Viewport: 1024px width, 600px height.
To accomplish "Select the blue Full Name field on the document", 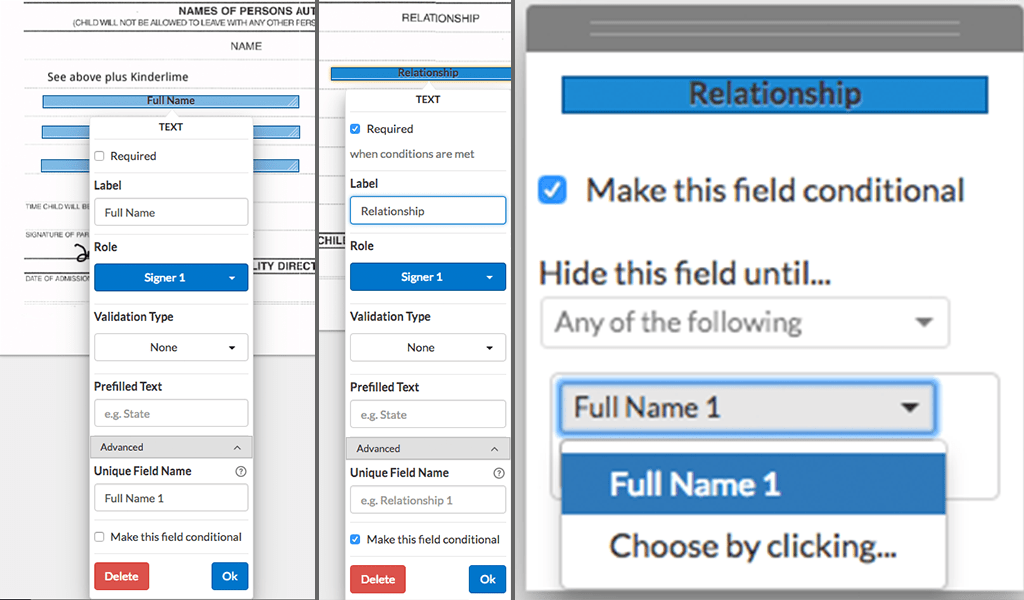I will click(x=171, y=101).
